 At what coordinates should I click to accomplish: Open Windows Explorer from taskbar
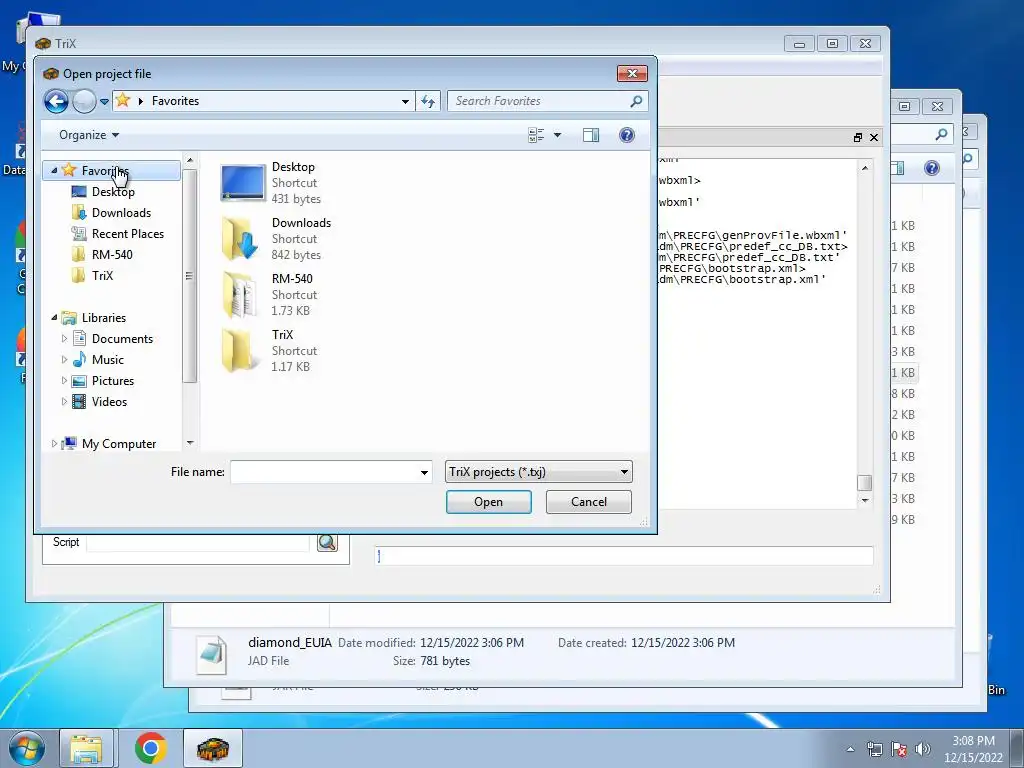click(x=86, y=748)
